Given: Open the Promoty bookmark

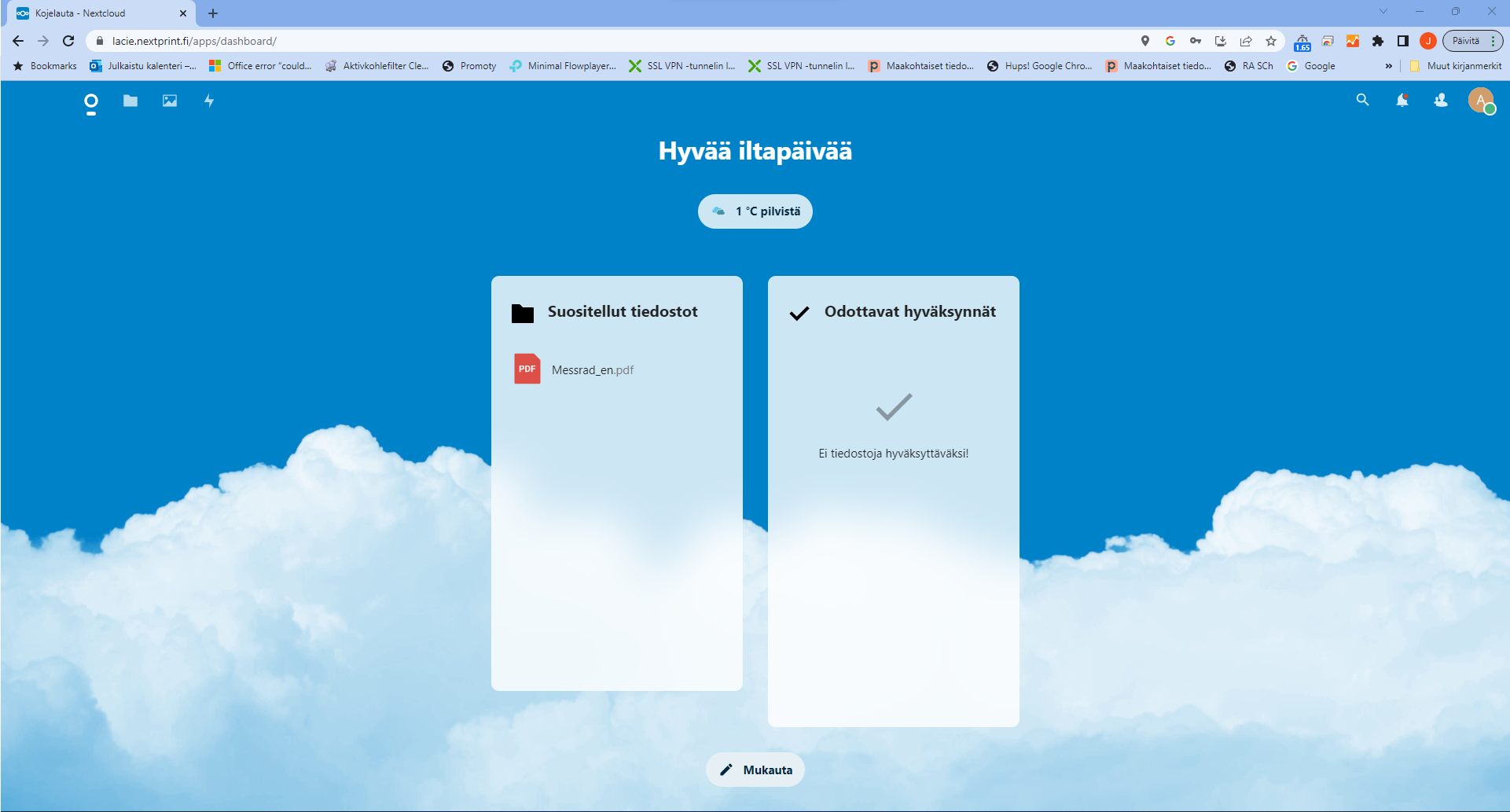Looking at the screenshot, I should 469,66.
